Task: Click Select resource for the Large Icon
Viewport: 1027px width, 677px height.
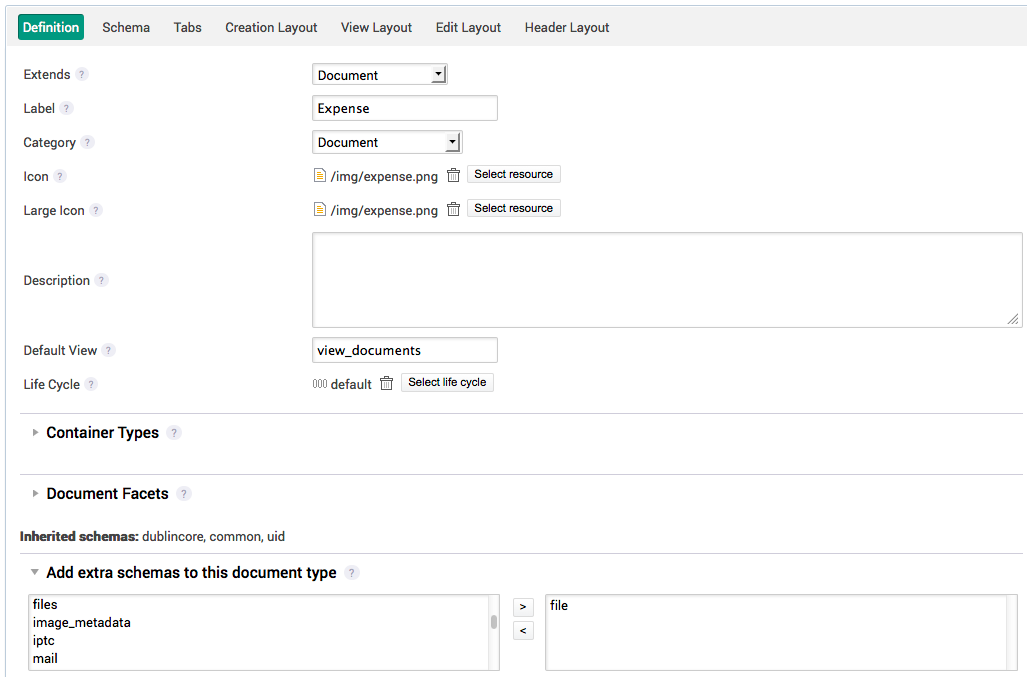Action: click(513, 208)
